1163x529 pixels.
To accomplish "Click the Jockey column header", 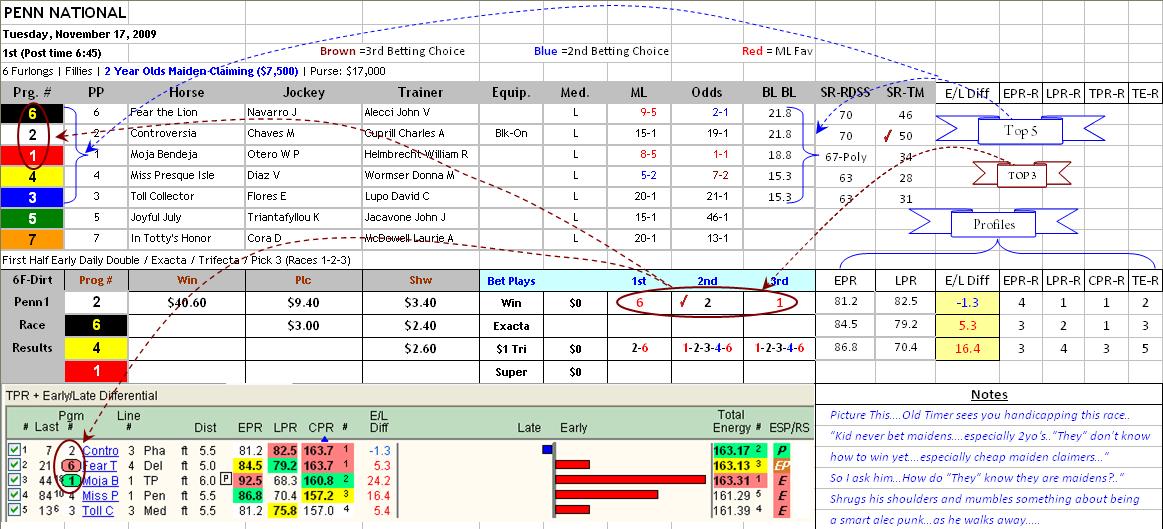I will click(303, 93).
